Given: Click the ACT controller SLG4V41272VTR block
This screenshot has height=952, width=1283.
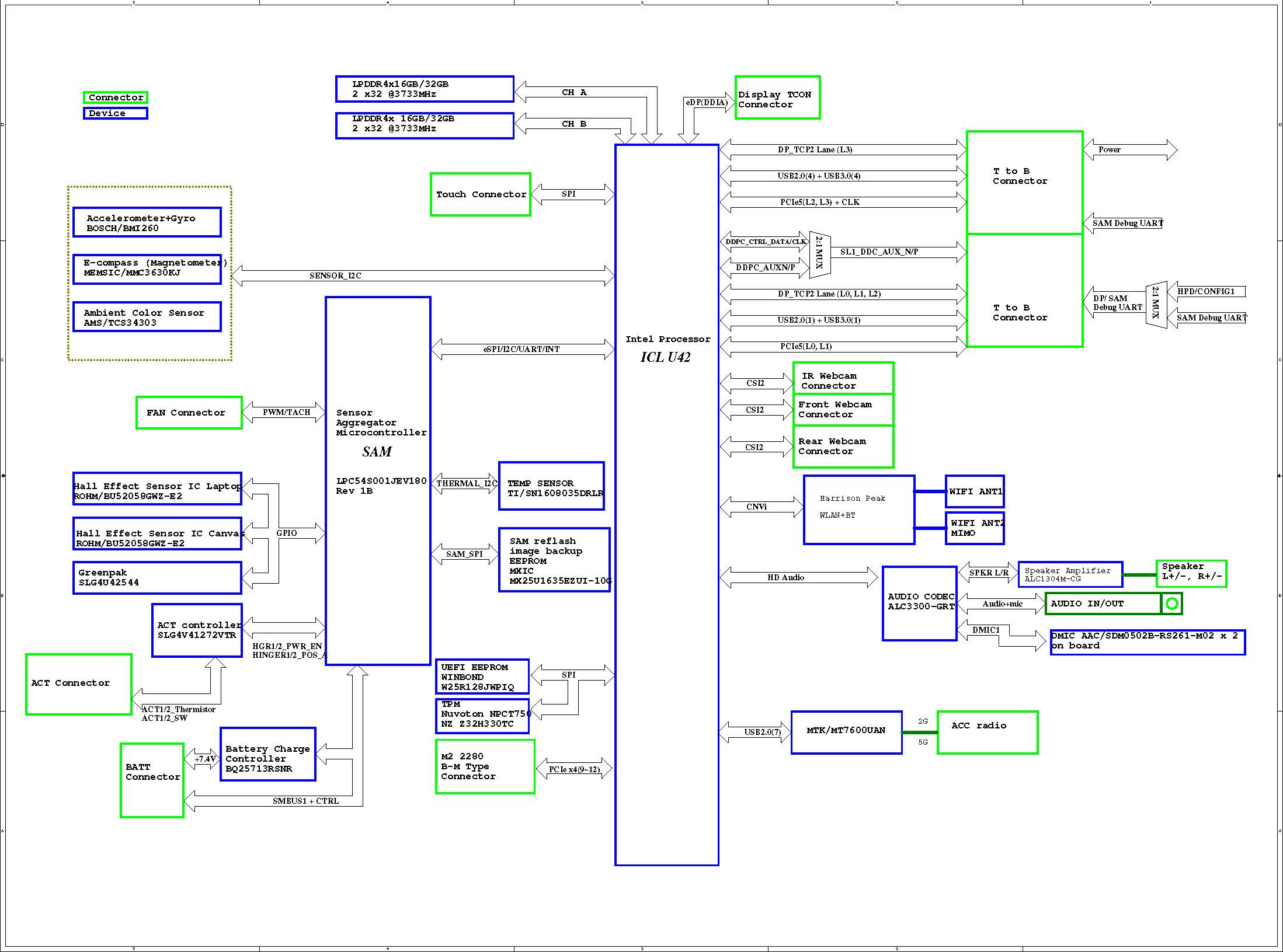Looking at the screenshot, I should pos(197,630).
